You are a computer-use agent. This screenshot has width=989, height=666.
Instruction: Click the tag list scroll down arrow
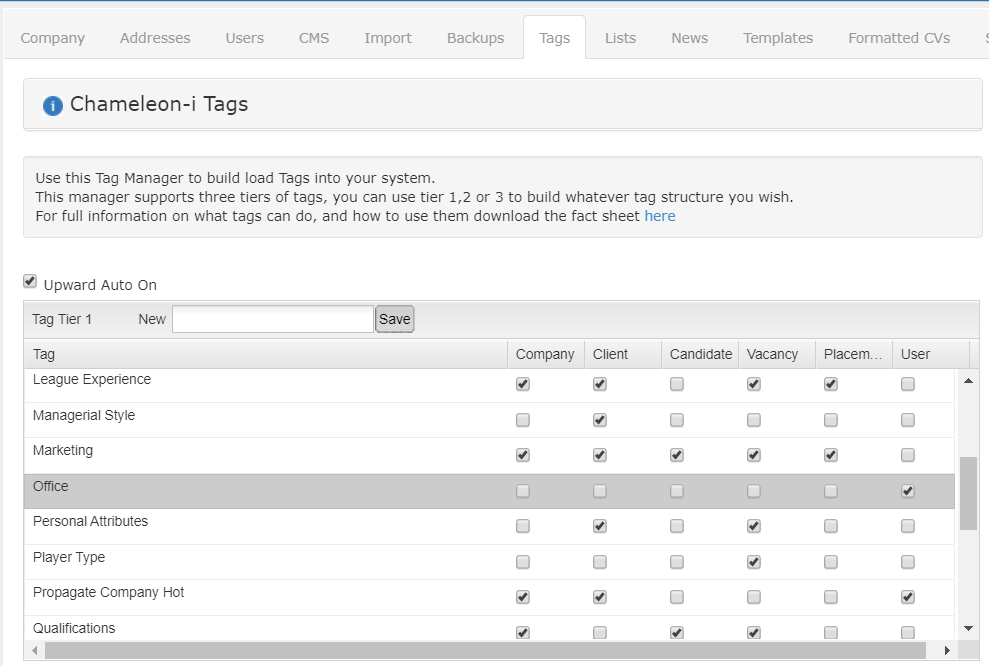(968, 628)
